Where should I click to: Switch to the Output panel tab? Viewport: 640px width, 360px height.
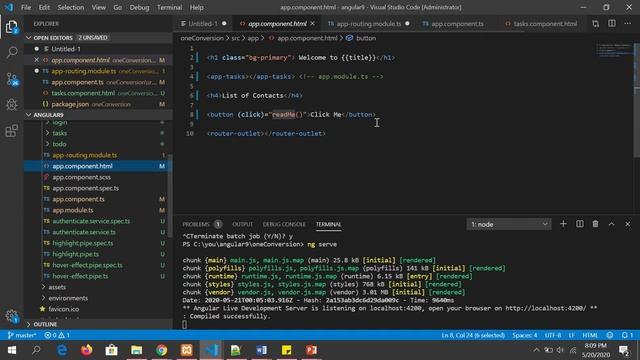pyautogui.click(x=242, y=224)
